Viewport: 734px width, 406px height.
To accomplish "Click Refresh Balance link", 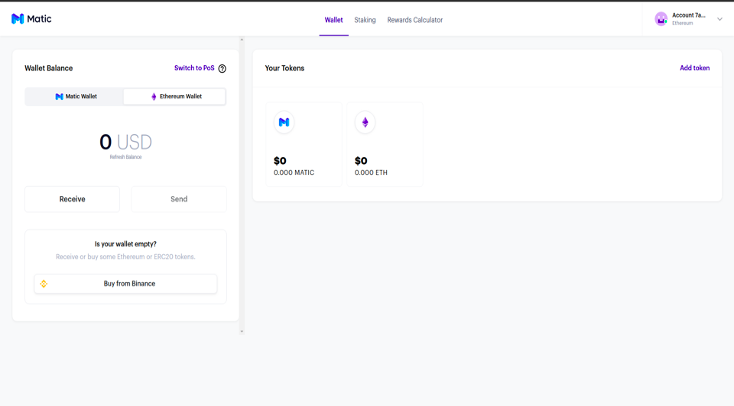I will tap(125, 157).
